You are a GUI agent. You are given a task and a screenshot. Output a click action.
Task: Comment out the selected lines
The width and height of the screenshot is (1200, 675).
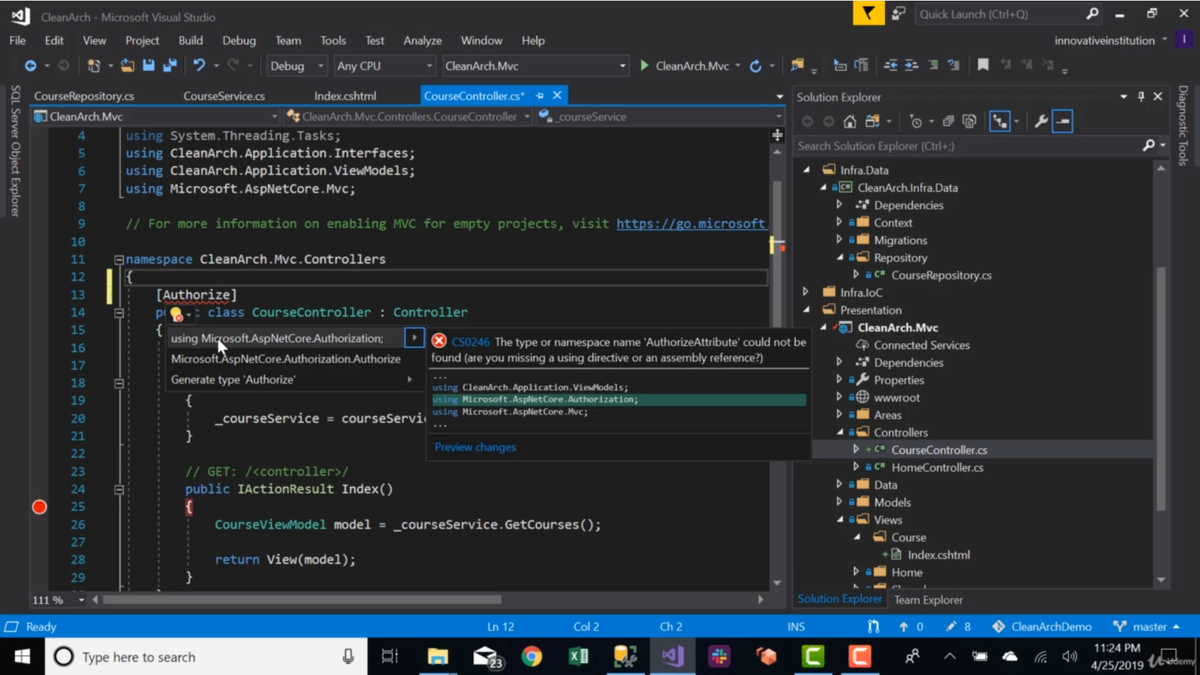point(933,66)
